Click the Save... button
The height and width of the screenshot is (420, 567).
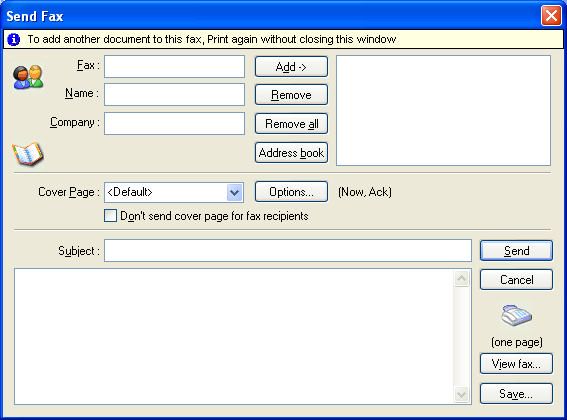tap(516, 393)
